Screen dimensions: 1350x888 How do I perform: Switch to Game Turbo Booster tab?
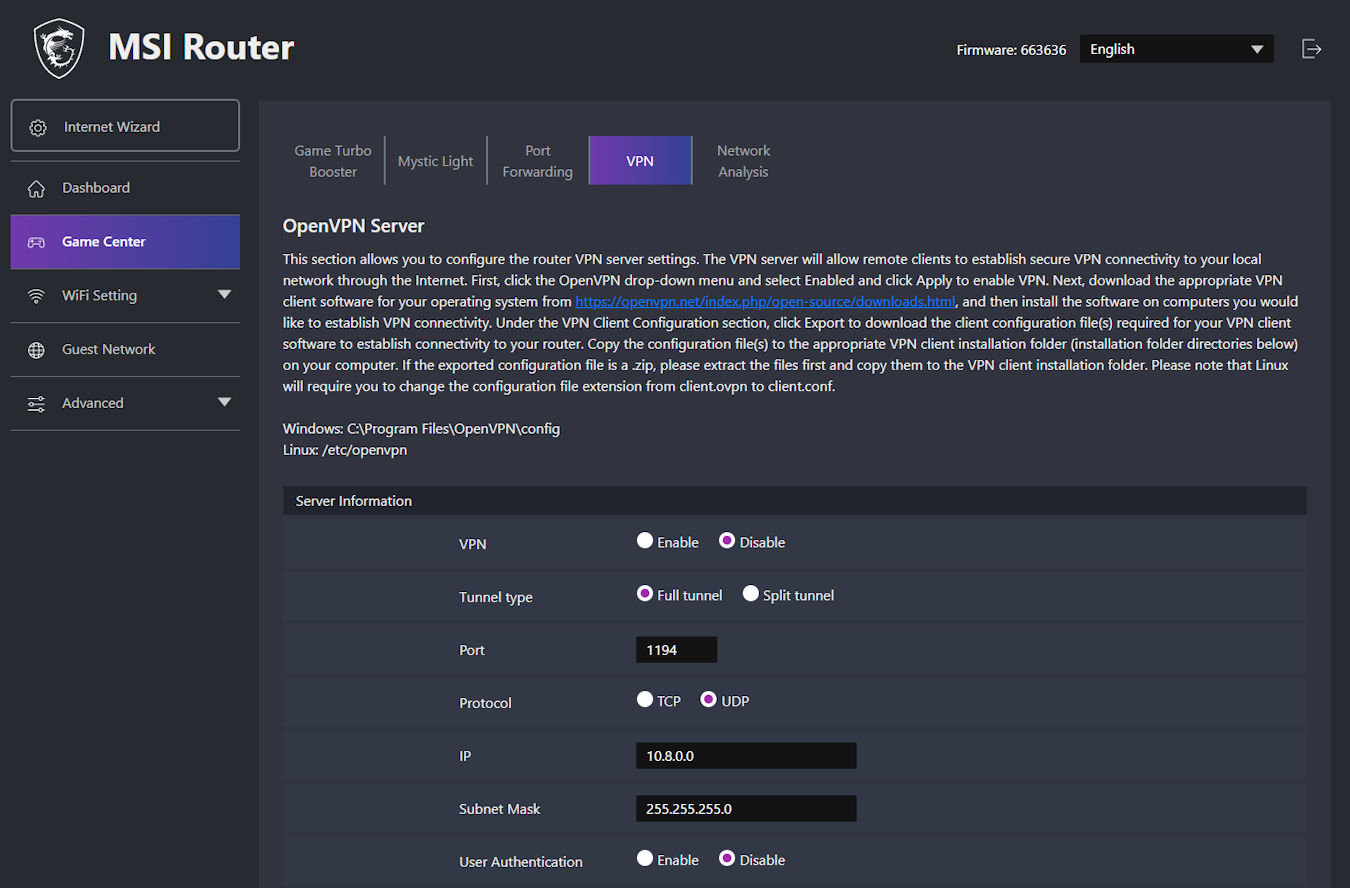click(333, 161)
